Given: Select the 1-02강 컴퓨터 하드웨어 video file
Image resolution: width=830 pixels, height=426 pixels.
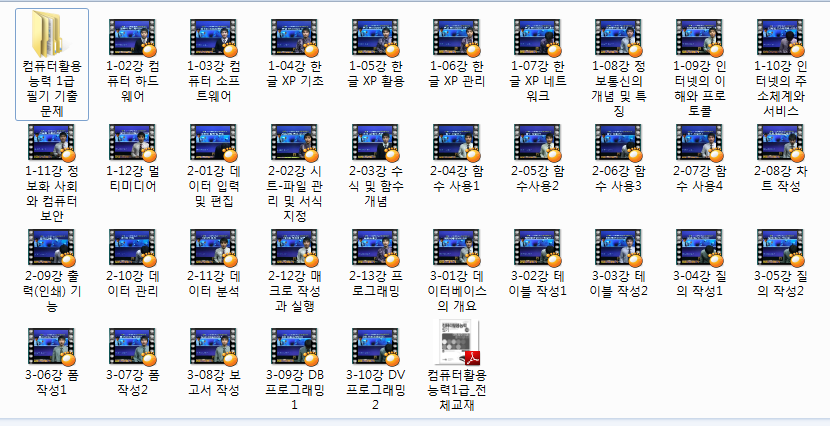Looking at the screenshot, I should (133, 37).
